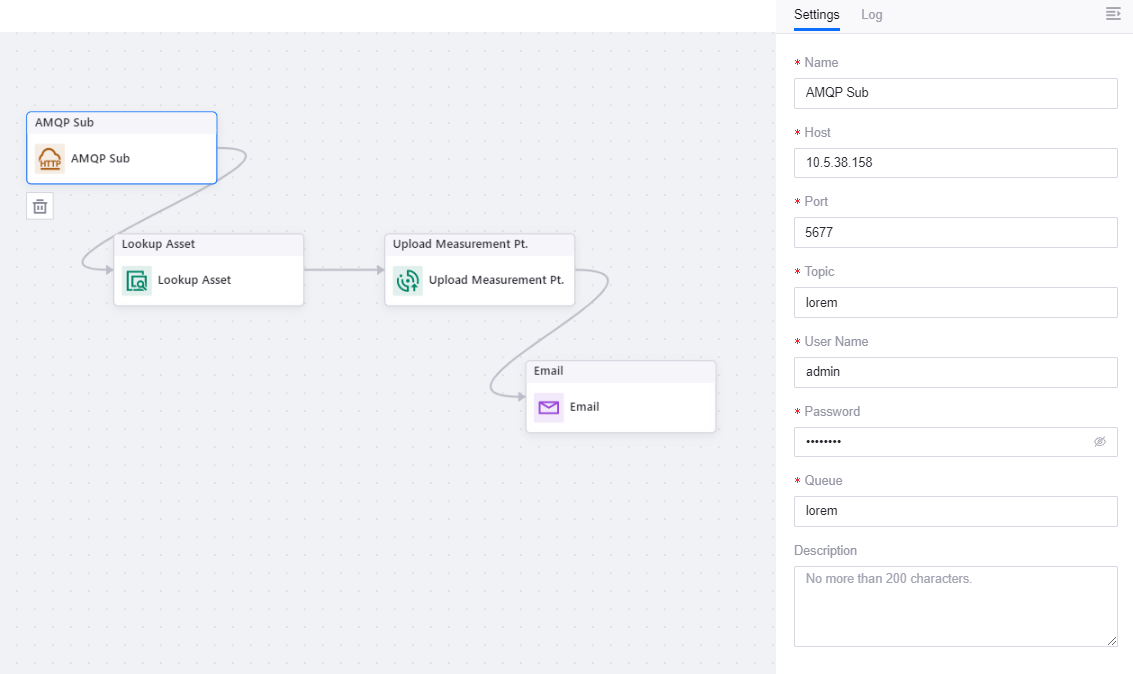The height and width of the screenshot is (674, 1133).
Task: Select the Email node title bar
Action: click(620, 371)
